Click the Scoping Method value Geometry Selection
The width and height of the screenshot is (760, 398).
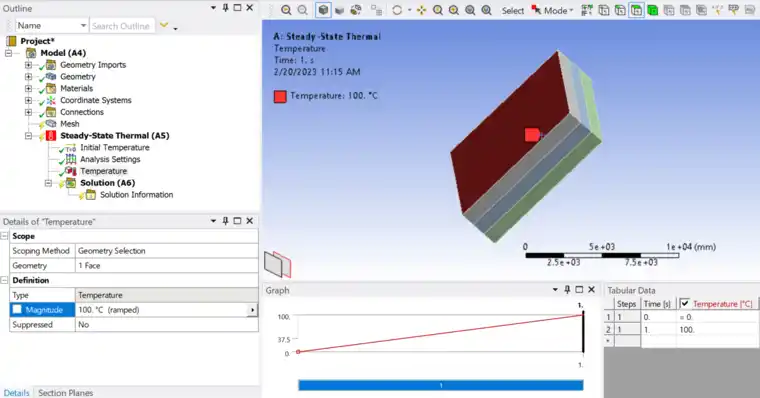pyautogui.click(x=166, y=251)
